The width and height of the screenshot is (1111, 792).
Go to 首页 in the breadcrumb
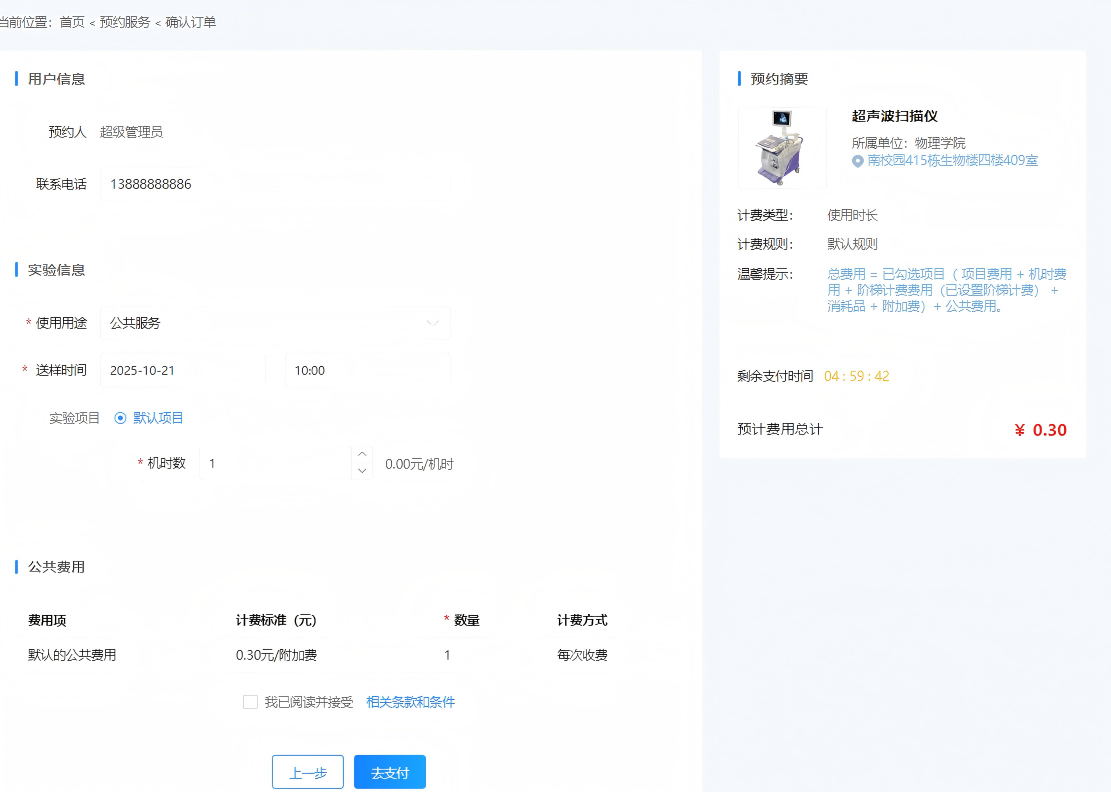[x=72, y=22]
